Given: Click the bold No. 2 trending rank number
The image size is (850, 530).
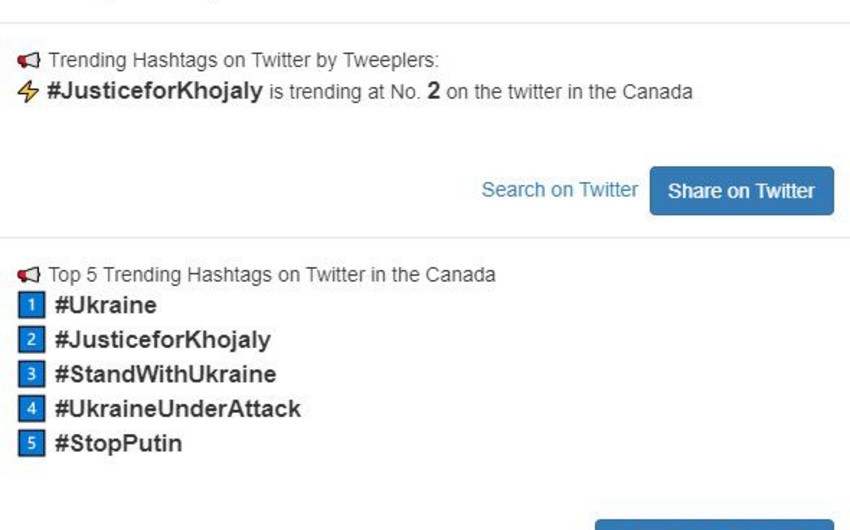Looking at the screenshot, I should [x=433, y=92].
